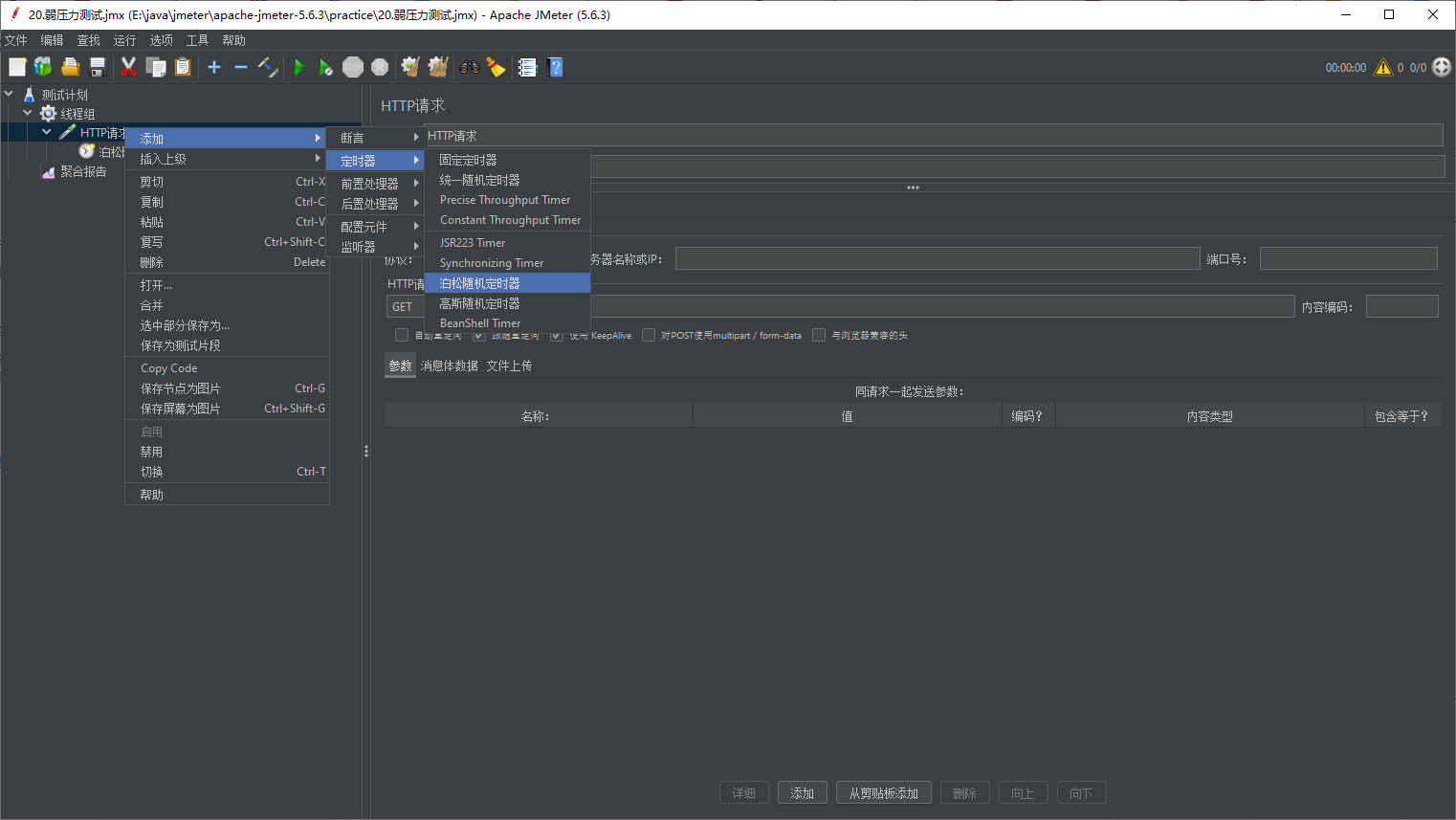Click the Stop sign toolbar icon
This screenshot has width=1456, height=820.
(x=353, y=67)
